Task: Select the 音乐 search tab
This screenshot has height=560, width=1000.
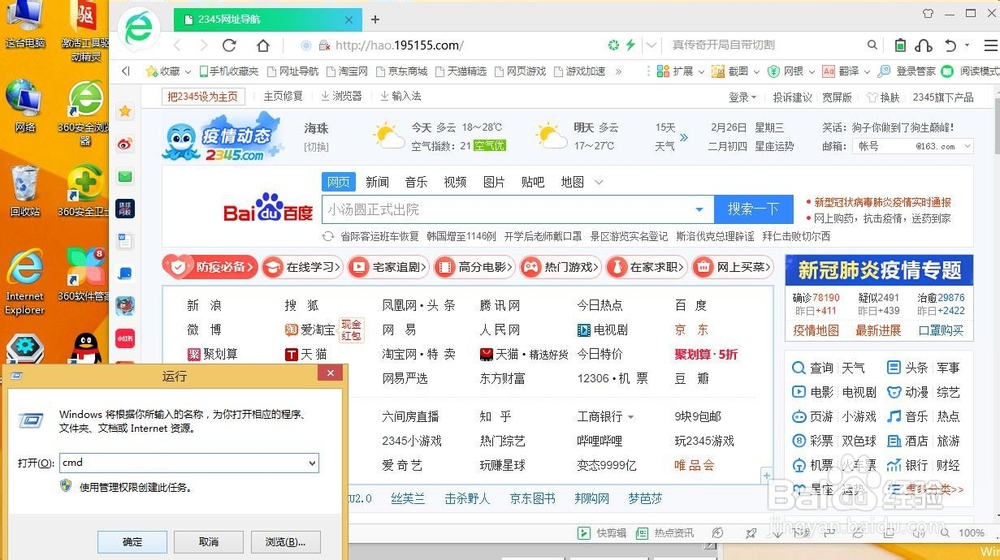Action: tap(416, 182)
